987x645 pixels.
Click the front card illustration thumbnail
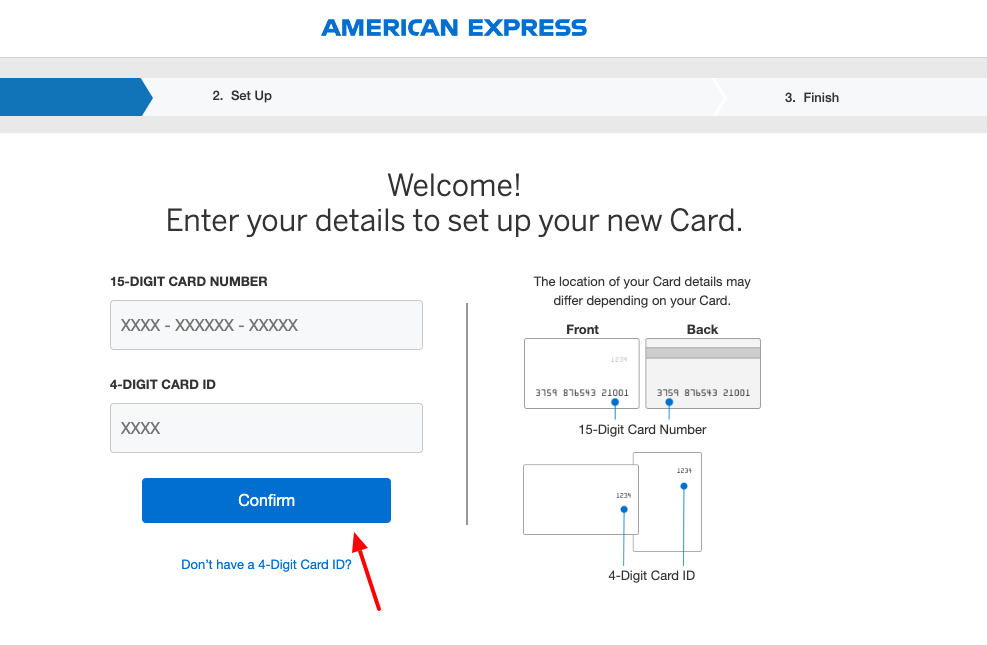[x=581, y=373]
